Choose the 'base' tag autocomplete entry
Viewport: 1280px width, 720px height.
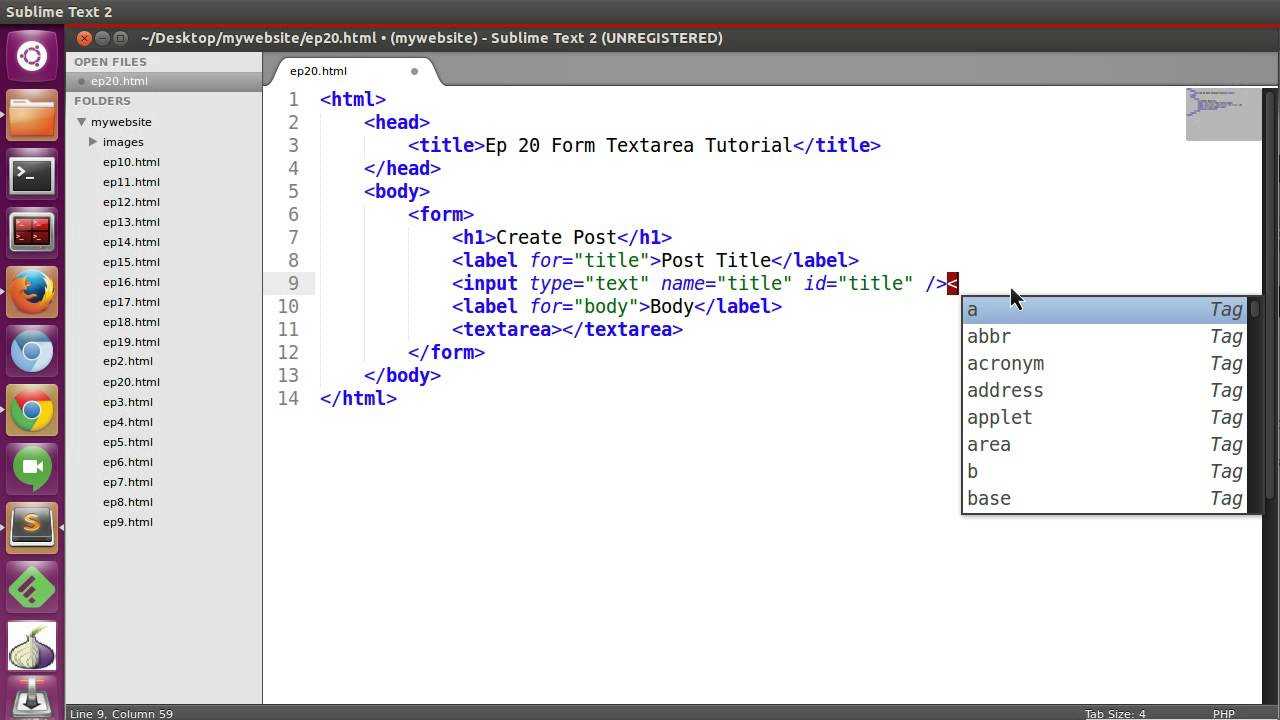click(x=1105, y=499)
